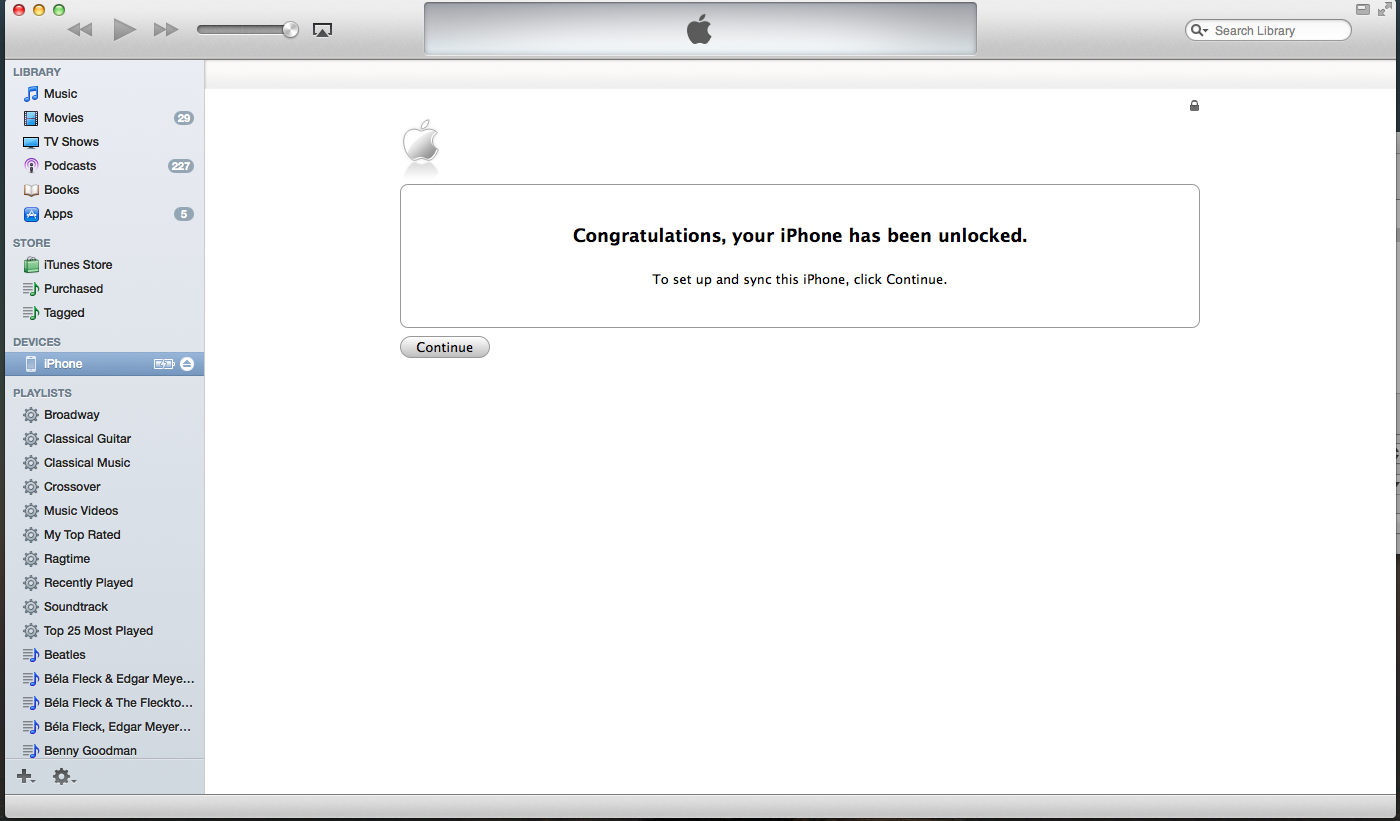Zoom the iTunes window with green button
Image resolution: width=1400 pixels, height=821 pixels.
pos(59,9)
